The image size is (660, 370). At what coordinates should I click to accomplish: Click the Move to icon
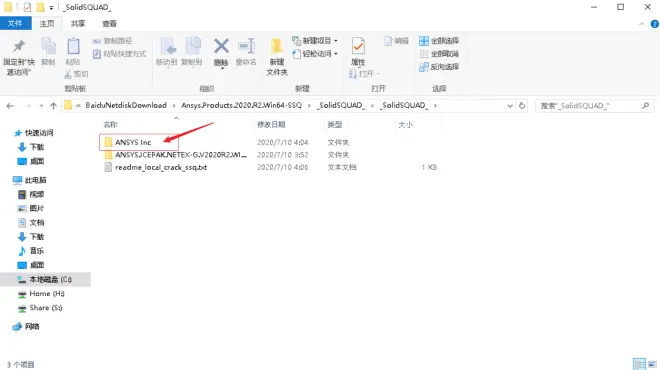pyautogui.click(x=167, y=46)
